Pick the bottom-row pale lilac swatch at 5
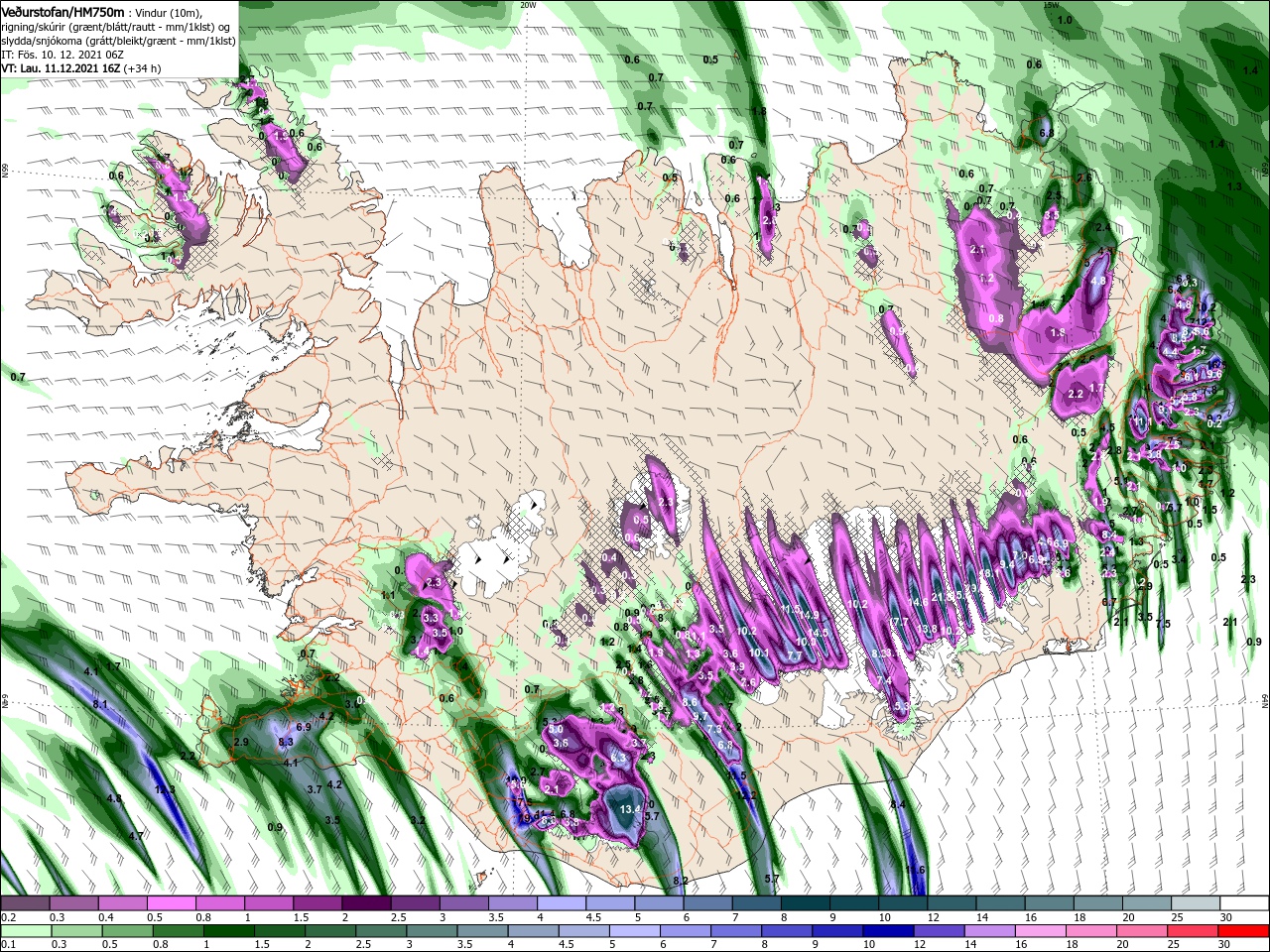1270x952 pixels. (634, 931)
